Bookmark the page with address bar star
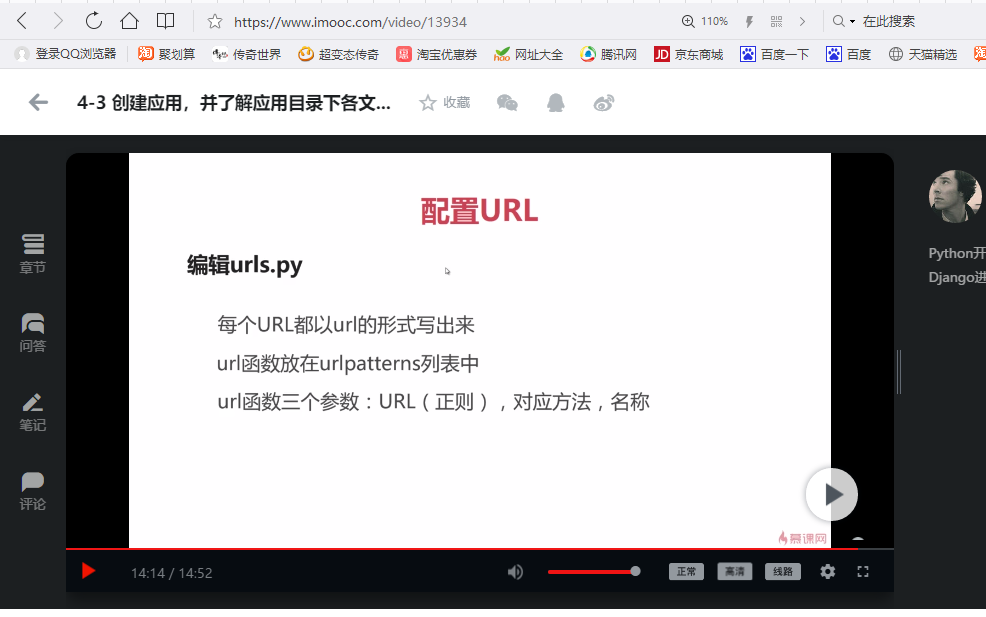The image size is (986, 617). 215,22
